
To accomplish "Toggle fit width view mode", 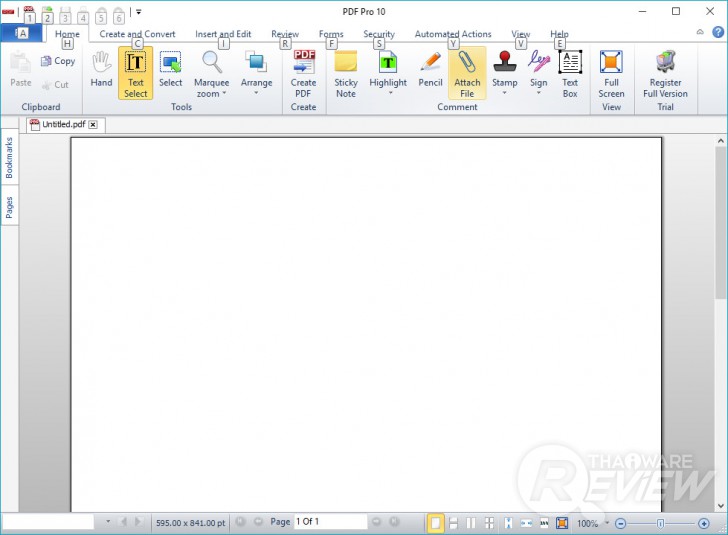I will (526, 523).
